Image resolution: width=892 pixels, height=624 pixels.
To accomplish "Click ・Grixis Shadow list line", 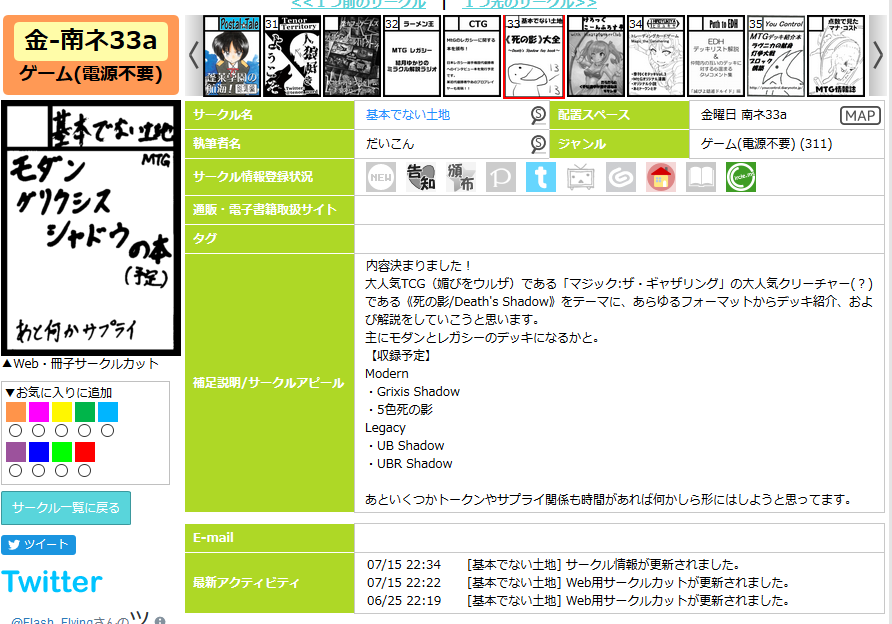I will [x=412, y=391].
